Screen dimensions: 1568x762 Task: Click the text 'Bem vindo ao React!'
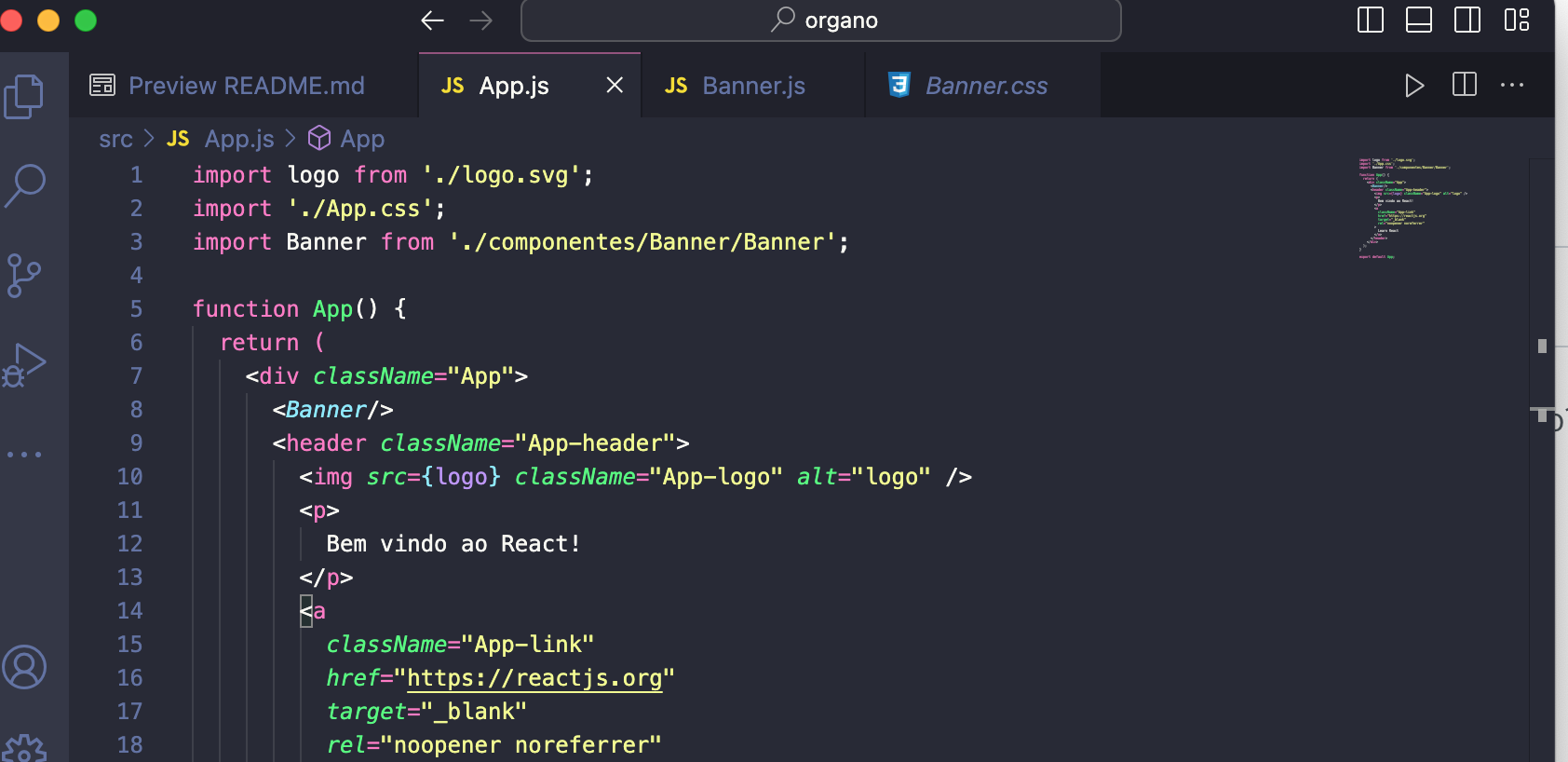(x=453, y=544)
